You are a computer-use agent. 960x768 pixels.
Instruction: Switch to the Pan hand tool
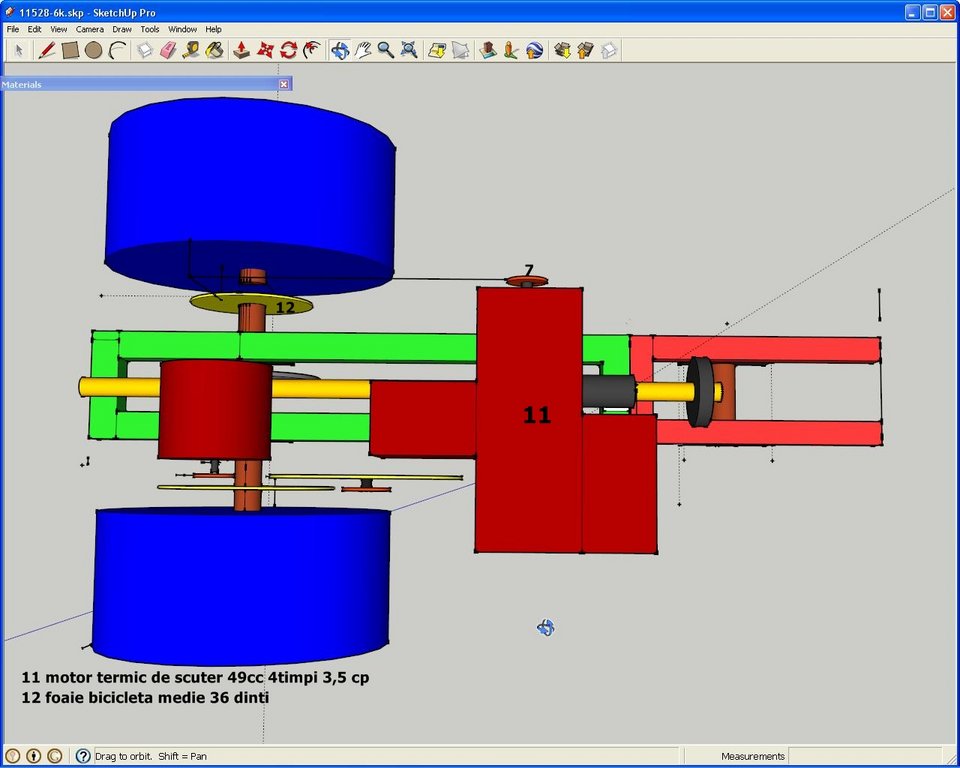point(363,50)
